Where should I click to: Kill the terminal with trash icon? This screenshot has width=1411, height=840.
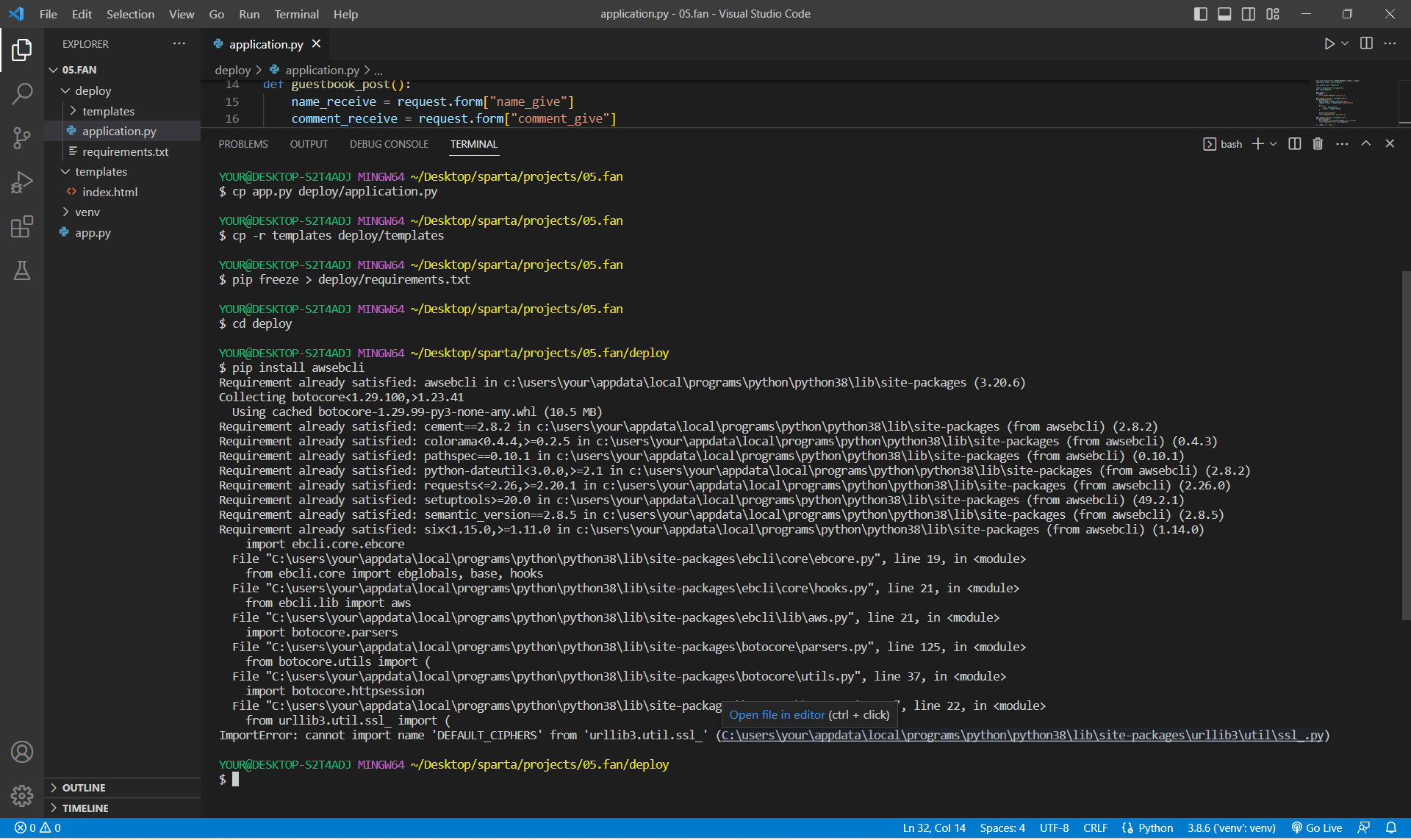[x=1318, y=144]
